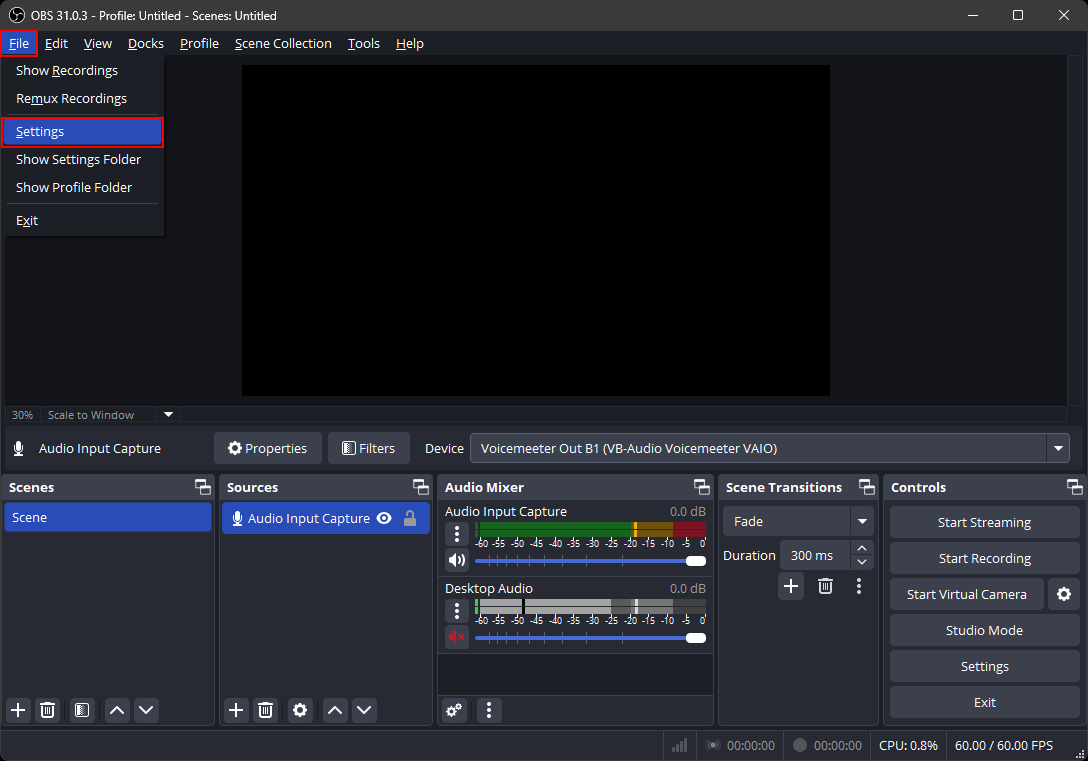Open scene filters icon in Scenes panel
Image resolution: width=1088 pixels, height=761 pixels.
click(x=82, y=710)
